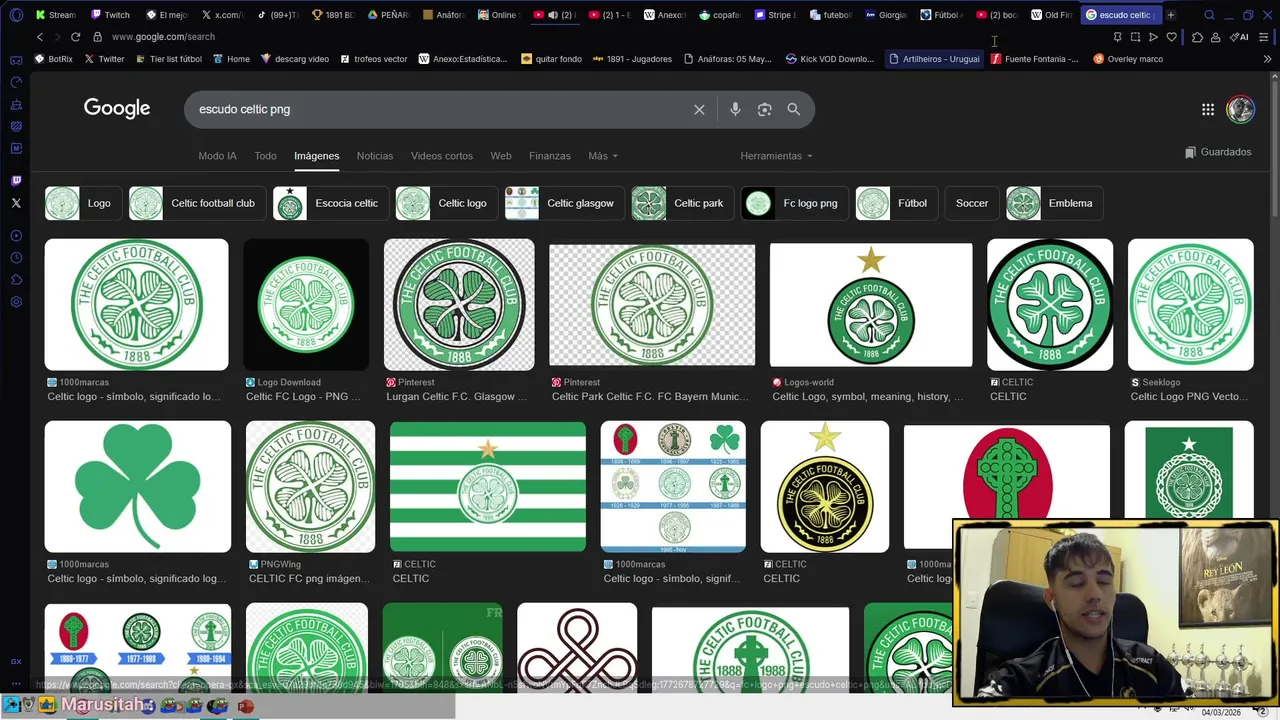Filter by the Celtic park chip

pos(683,203)
